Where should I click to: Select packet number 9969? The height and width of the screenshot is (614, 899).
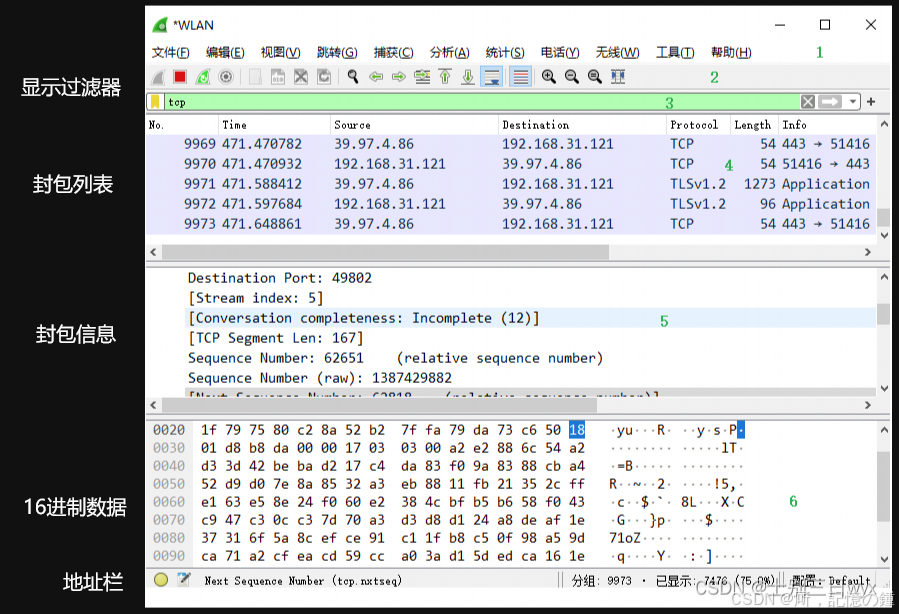pyautogui.click(x=511, y=144)
